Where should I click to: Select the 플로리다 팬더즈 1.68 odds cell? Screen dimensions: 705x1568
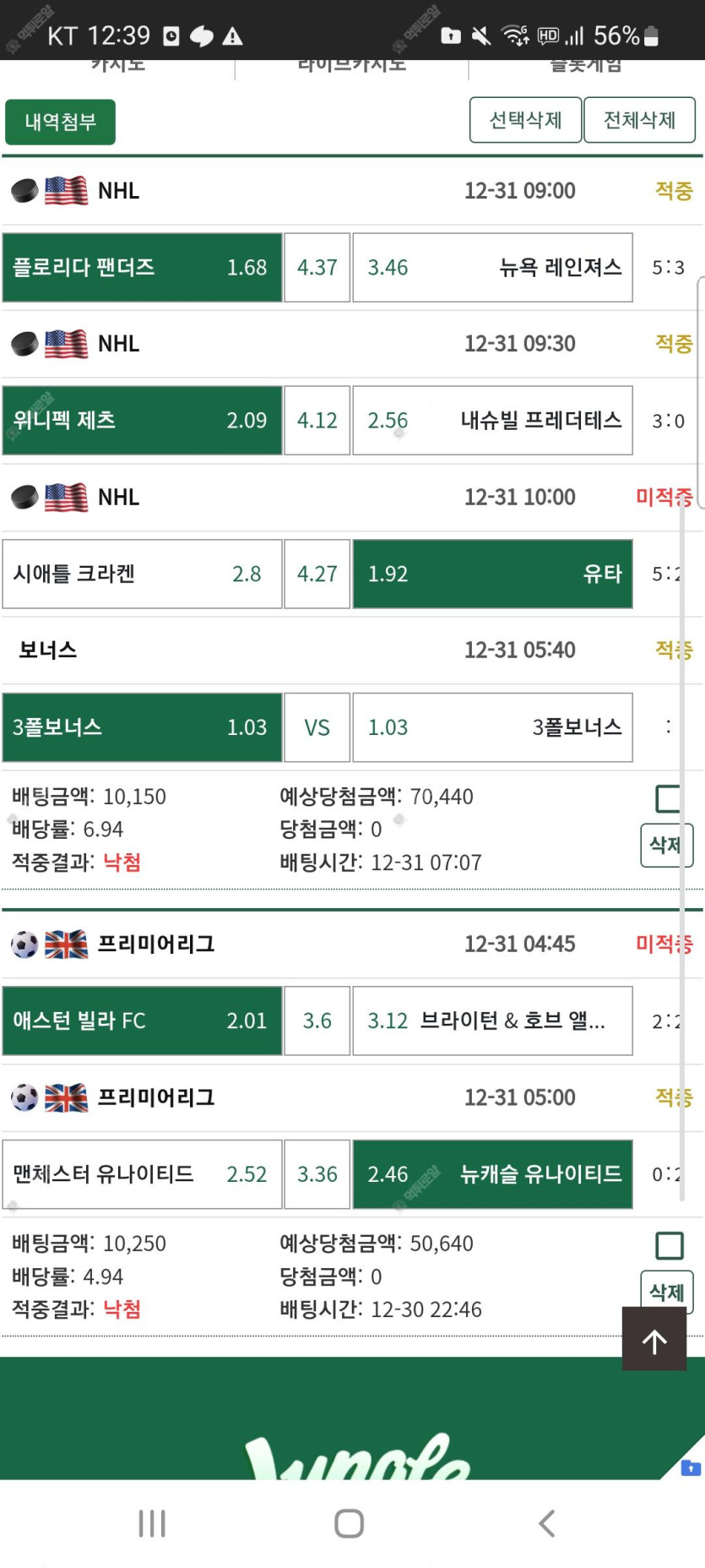(142, 268)
